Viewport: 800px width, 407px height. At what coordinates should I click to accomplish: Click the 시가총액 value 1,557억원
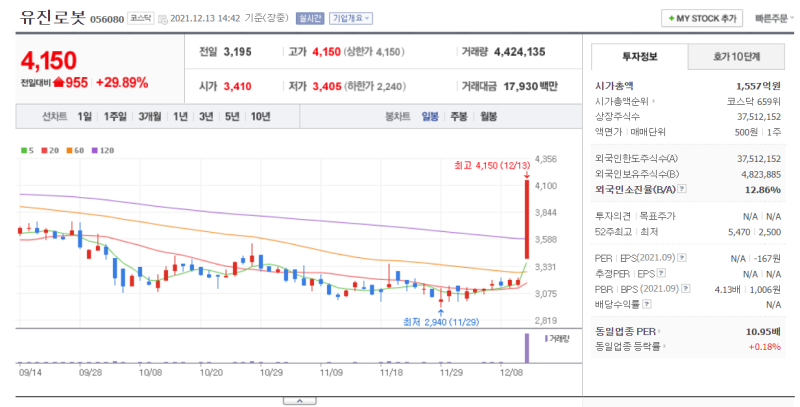pos(758,86)
